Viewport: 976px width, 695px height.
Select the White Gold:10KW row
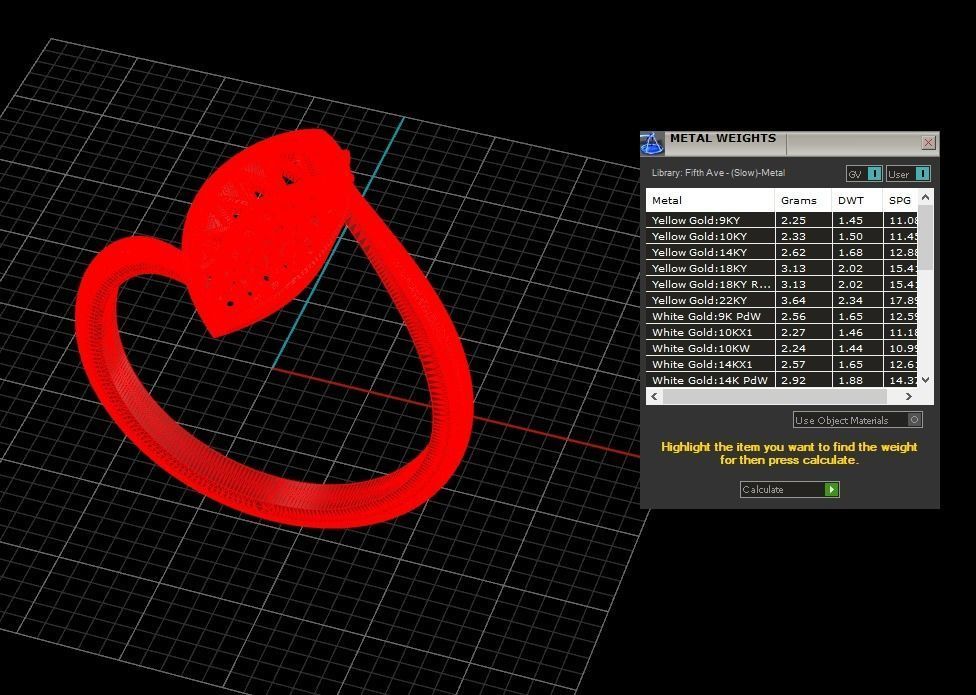[x=782, y=348]
